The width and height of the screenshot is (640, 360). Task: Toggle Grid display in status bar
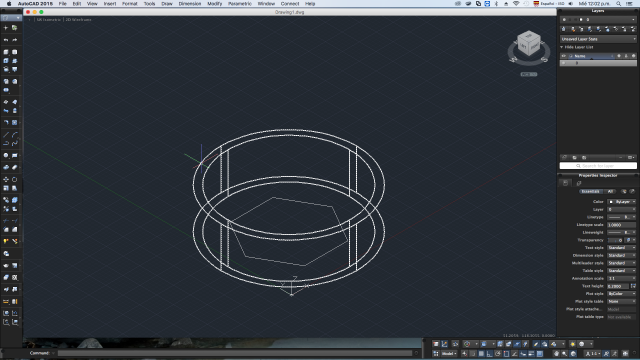481,353
